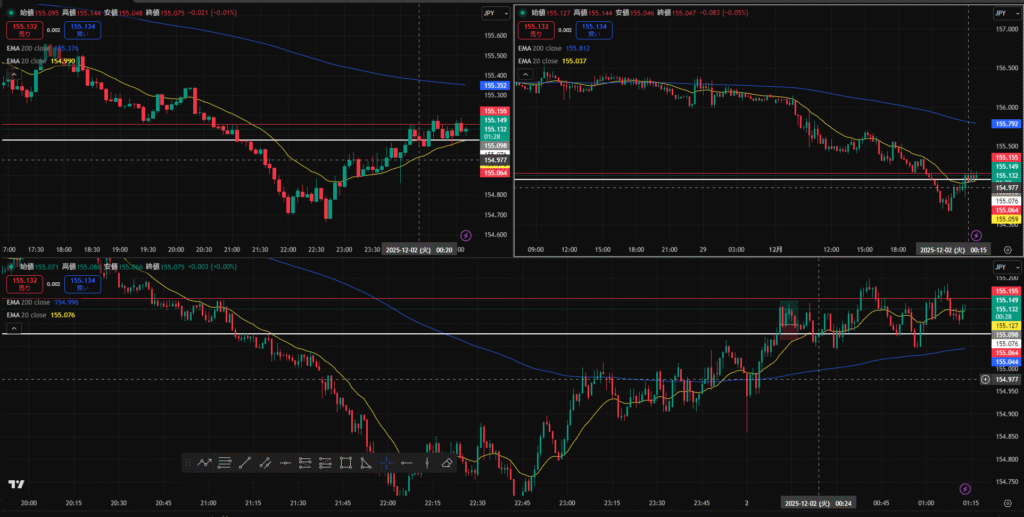Open the JPY currency dropdown in bottom chart

[999, 268]
